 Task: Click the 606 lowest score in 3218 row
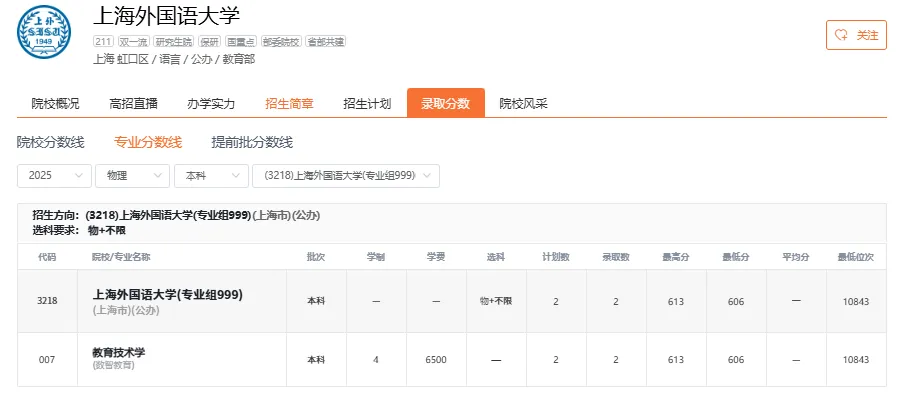[x=736, y=301]
